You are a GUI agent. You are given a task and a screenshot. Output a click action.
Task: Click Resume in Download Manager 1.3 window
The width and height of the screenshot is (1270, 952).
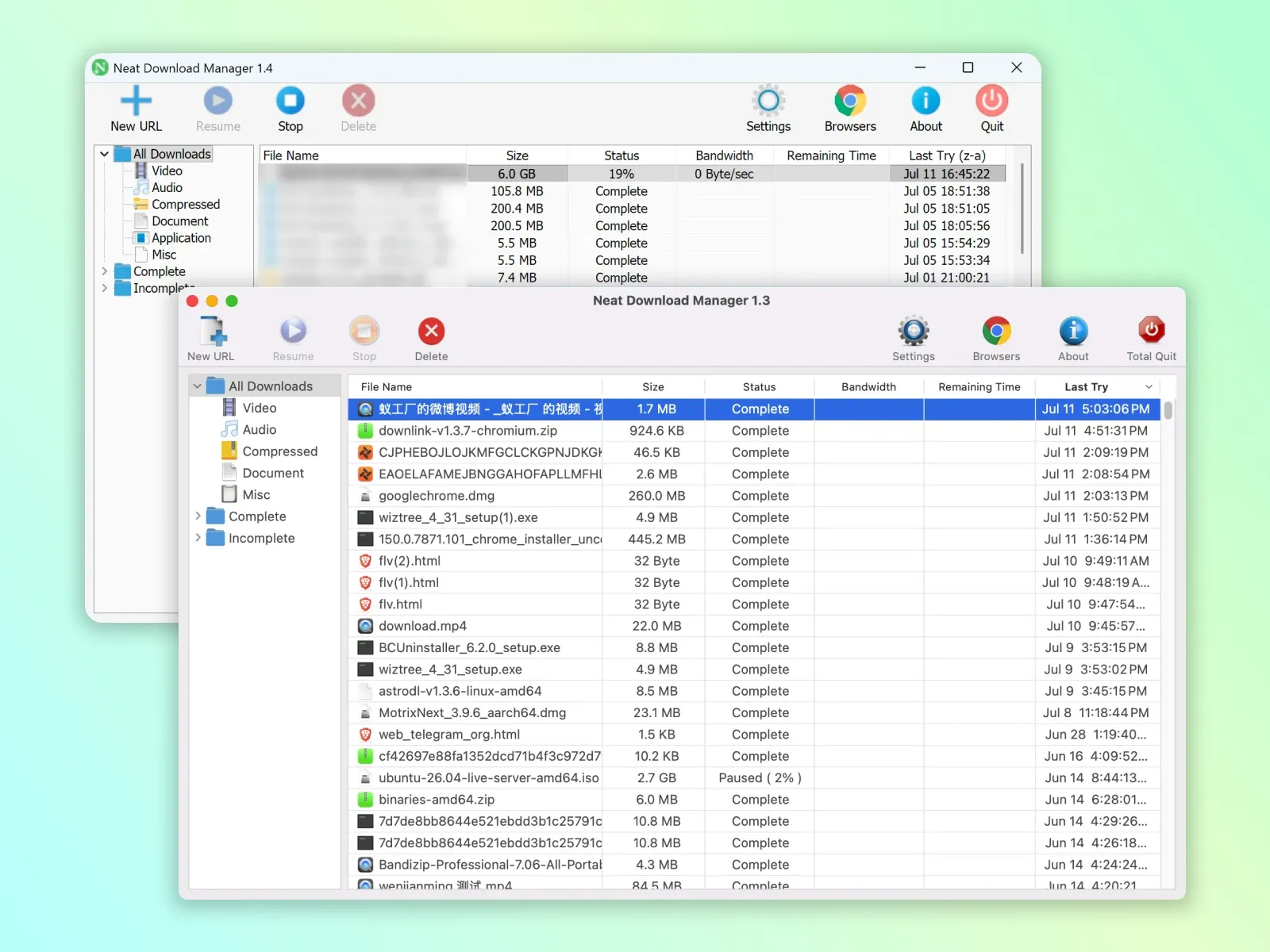pos(293,339)
